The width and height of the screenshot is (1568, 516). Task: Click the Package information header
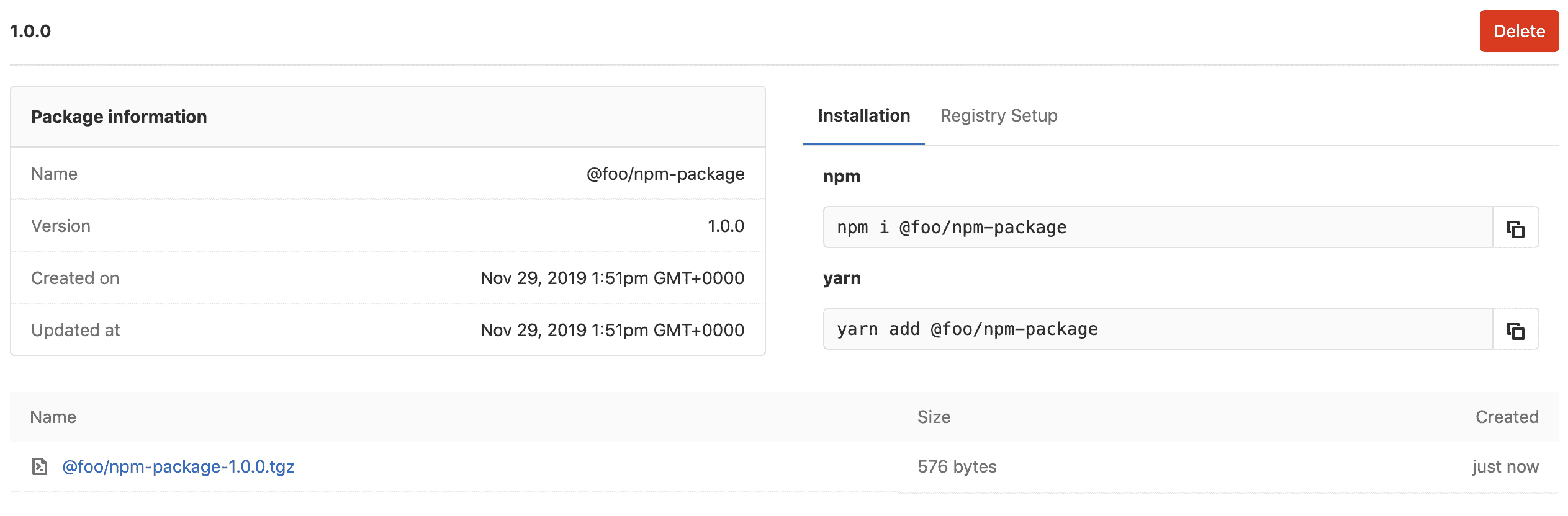click(120, 117)
